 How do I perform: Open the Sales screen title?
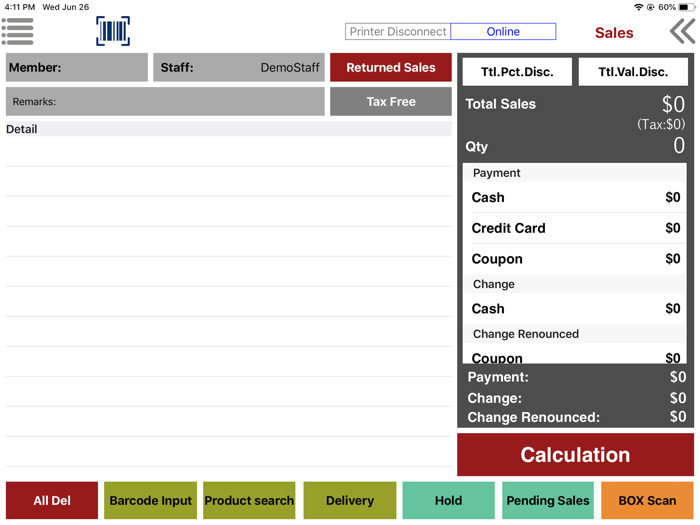(614, 33)
